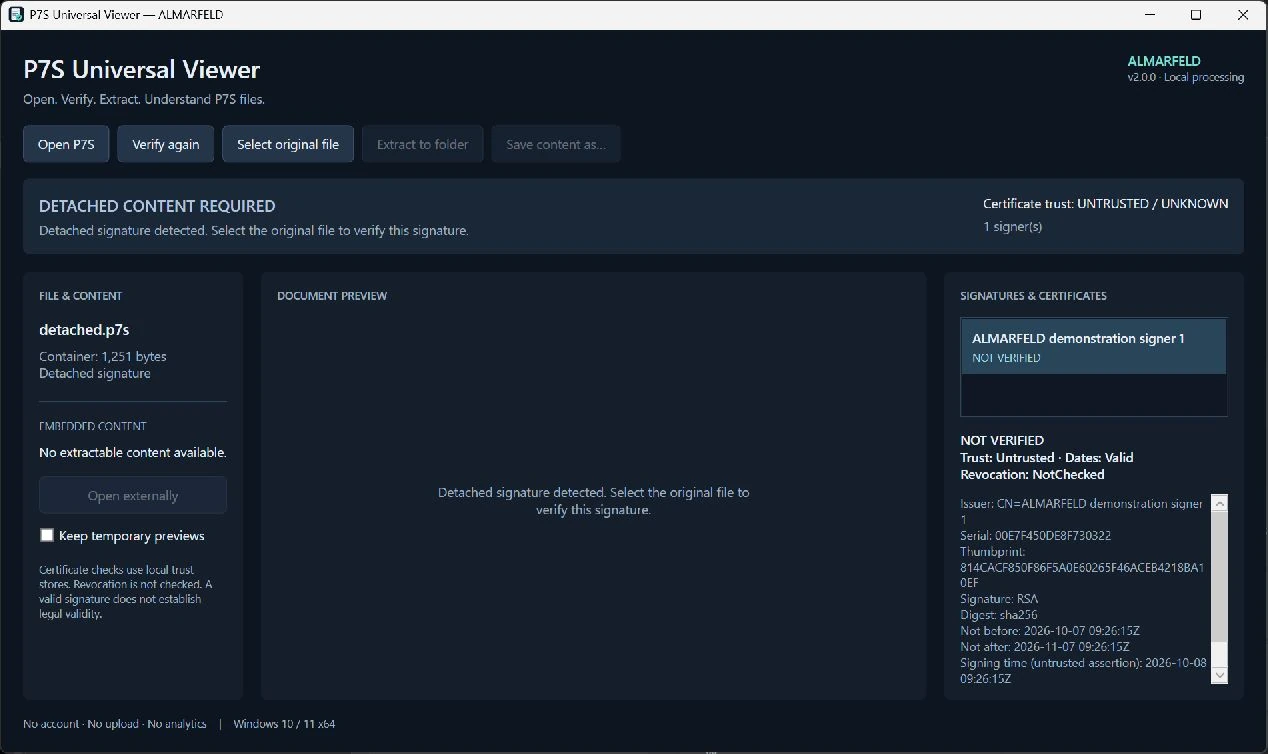Click the Serial: 00E7F450DE8F730322 line
Image resolution: width=1268 pixels, height=754 pixels.
[1035, 535]
